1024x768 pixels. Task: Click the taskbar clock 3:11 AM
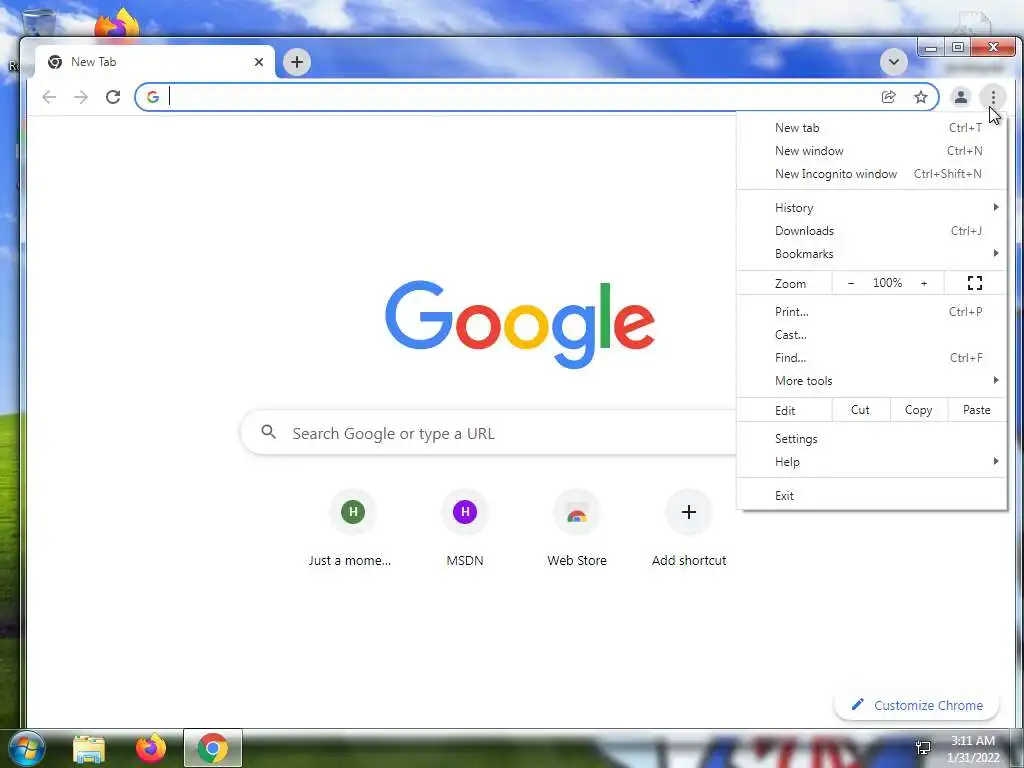tap(972, 741)
